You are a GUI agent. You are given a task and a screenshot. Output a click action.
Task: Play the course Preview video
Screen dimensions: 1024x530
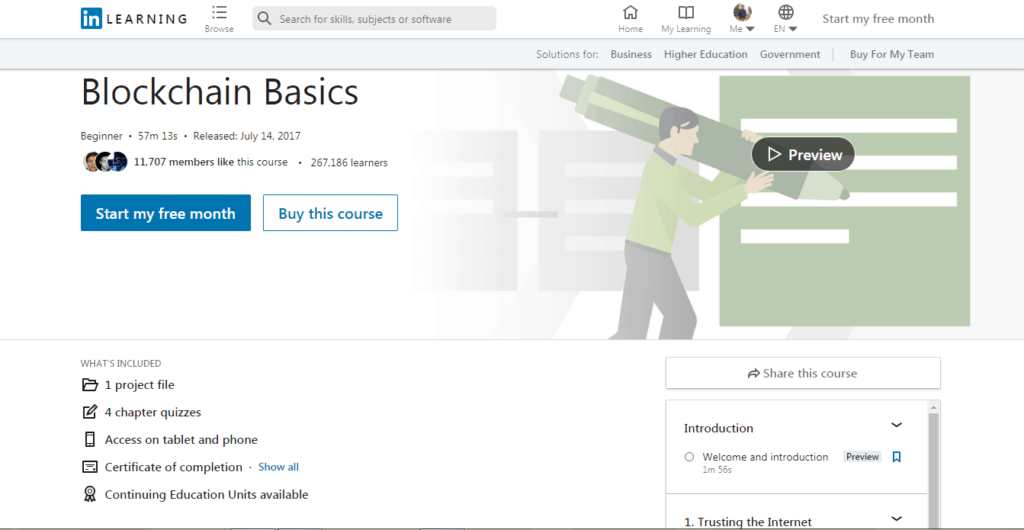(x=803, y=155)
